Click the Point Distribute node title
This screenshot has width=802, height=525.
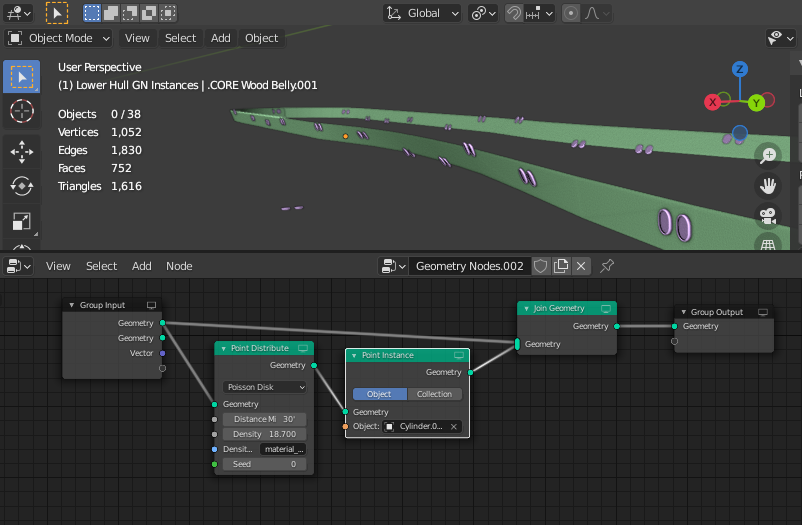pyautogui.click(x=260, y=348)
